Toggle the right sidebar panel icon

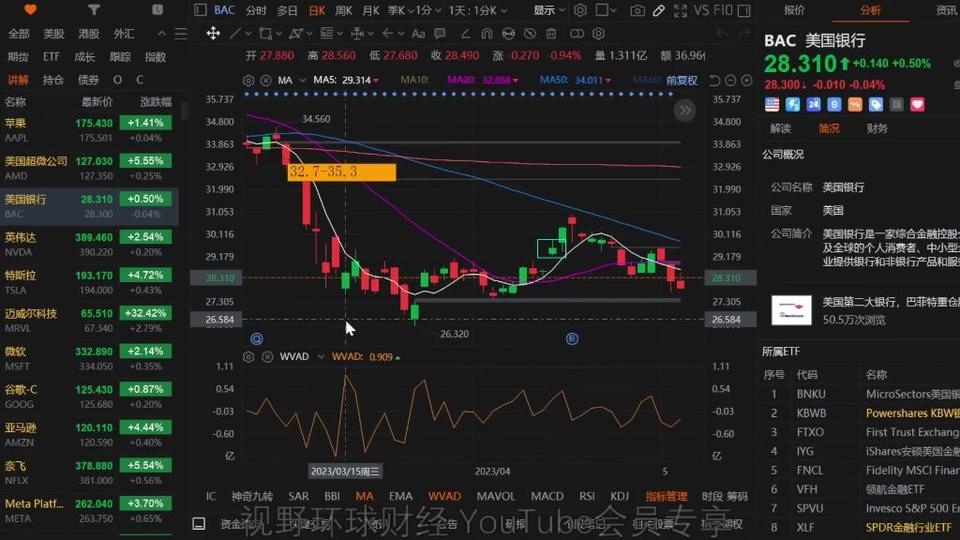pyautogui.click(x=744, y=10)
